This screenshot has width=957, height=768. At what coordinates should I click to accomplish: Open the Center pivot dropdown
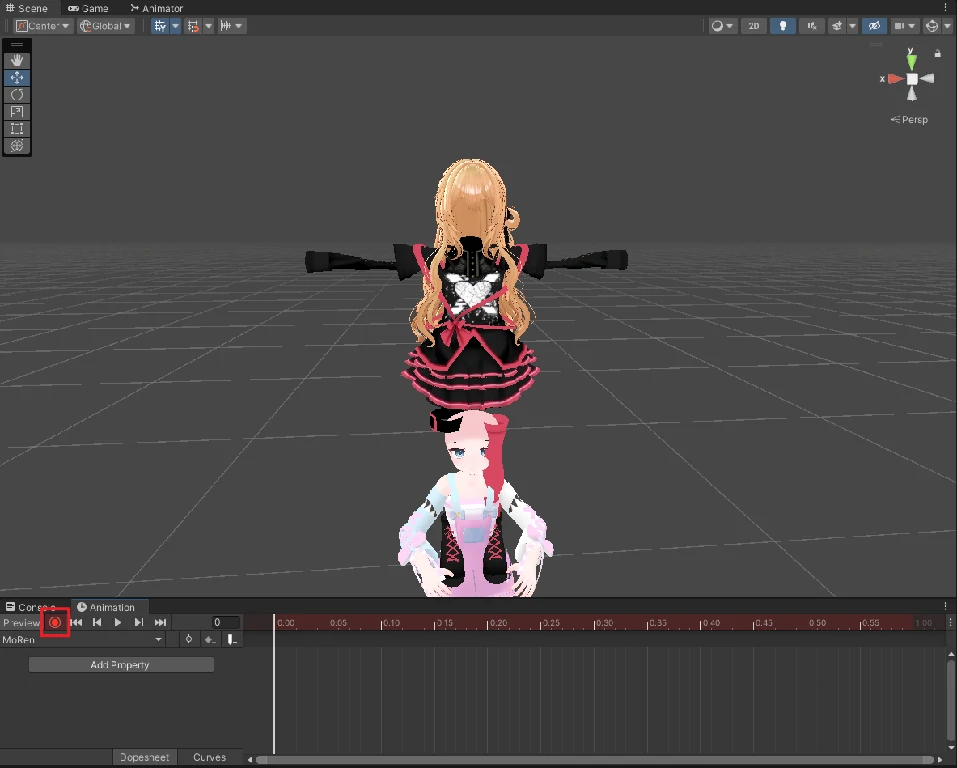(43, 26)
